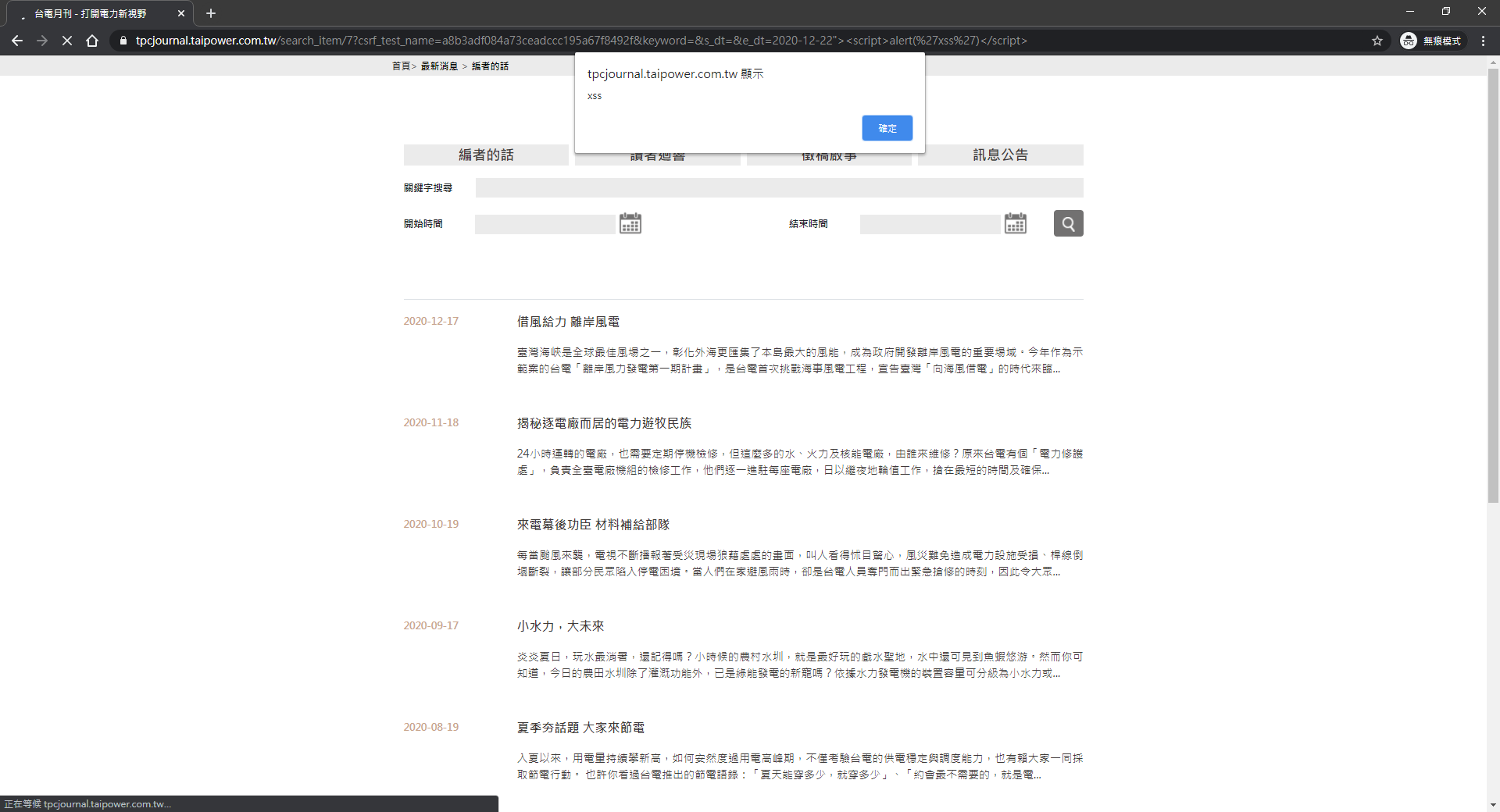The image size is (1500, 812).
Task: Open 結束時間 calendar picker icon
Action: pos(1016,224)
